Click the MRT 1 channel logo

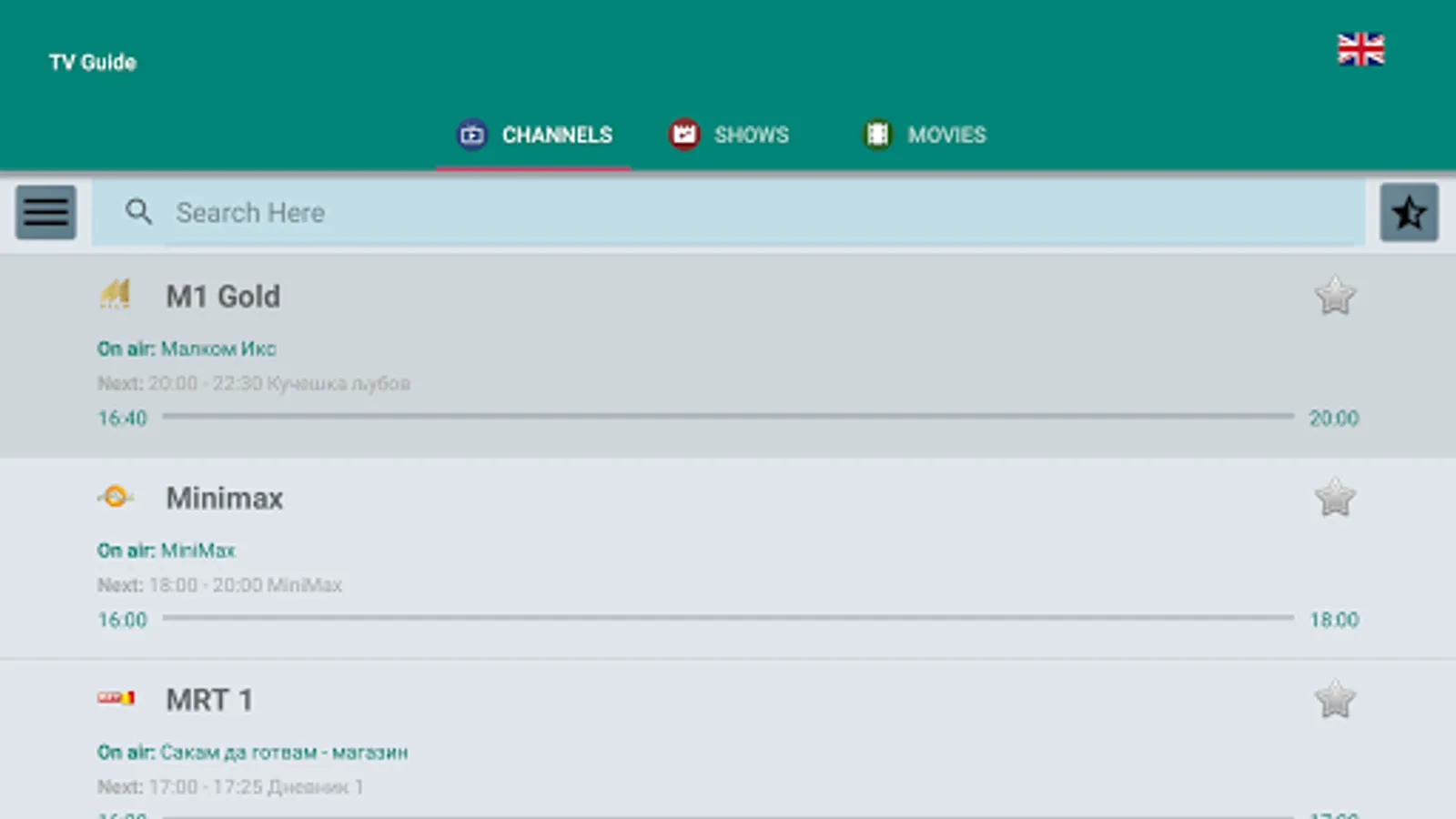(x=116, y=698)
